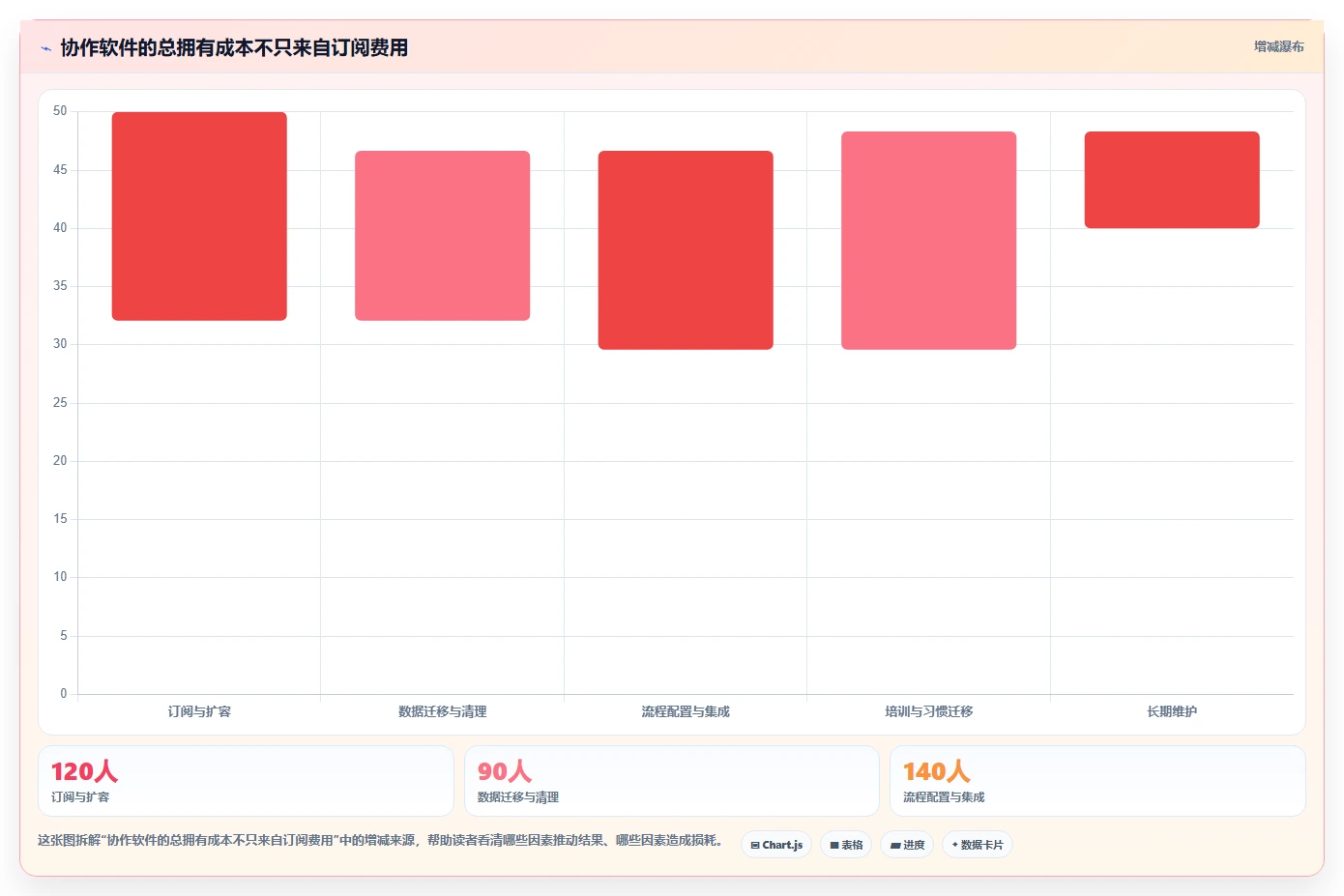The image size is (1344, 896).
Task: Click y-axis value 0
Action: [x=64, y=694]
